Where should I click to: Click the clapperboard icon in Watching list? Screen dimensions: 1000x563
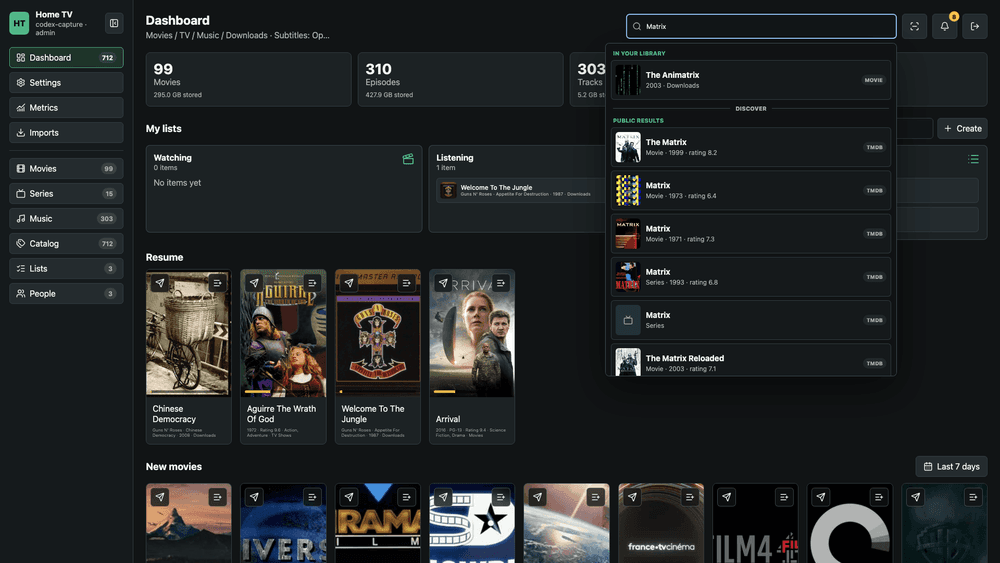pyautogui.click(x=408, y=159)
